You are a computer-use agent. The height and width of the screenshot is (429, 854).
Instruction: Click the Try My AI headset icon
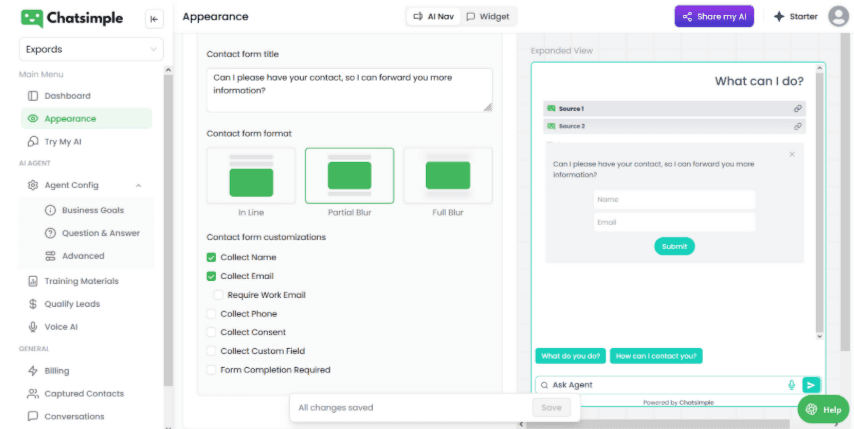(x=33, y=142)
